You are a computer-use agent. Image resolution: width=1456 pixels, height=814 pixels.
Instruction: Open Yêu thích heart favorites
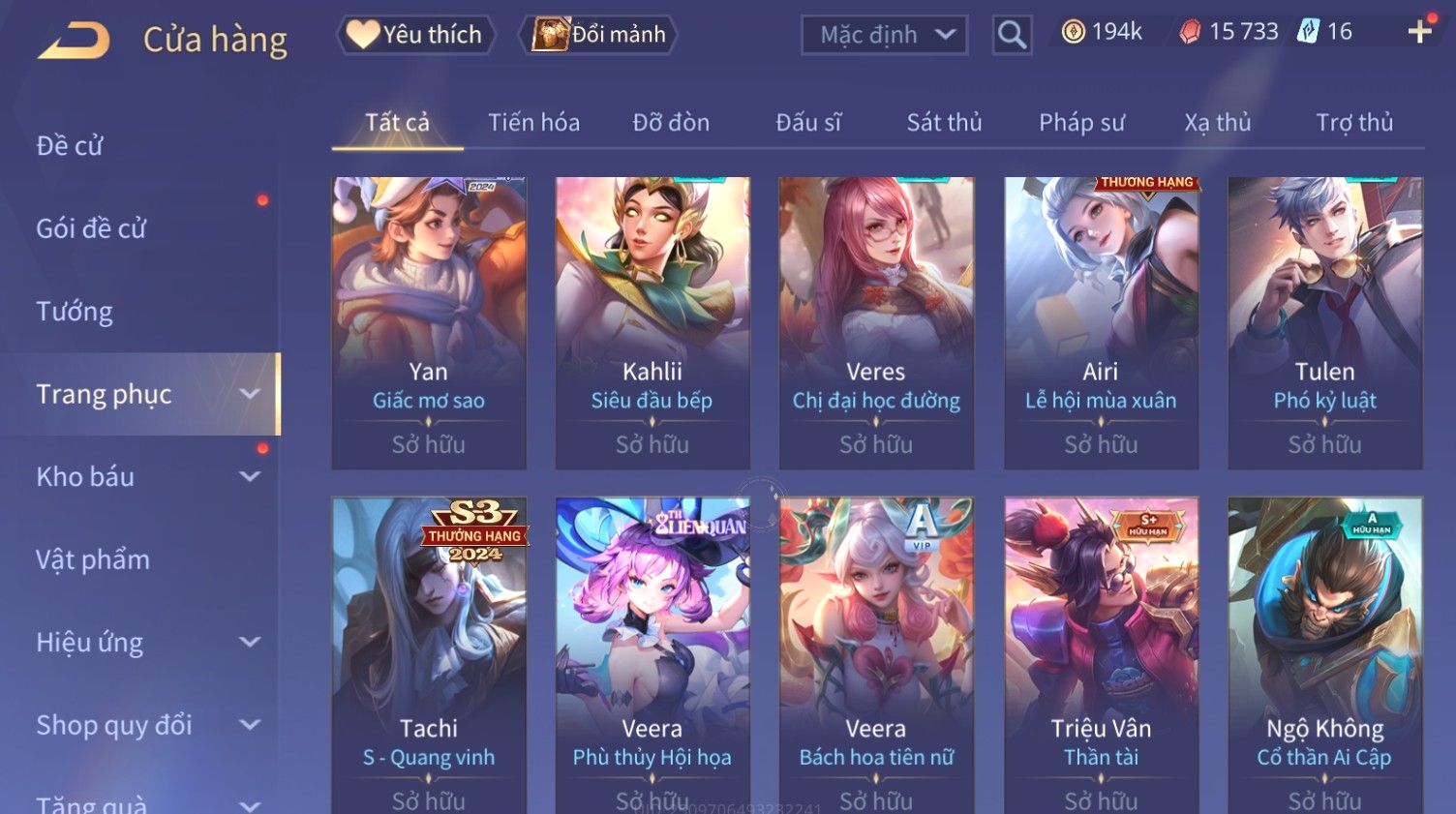pyautogui.click(x=415, y=35)
